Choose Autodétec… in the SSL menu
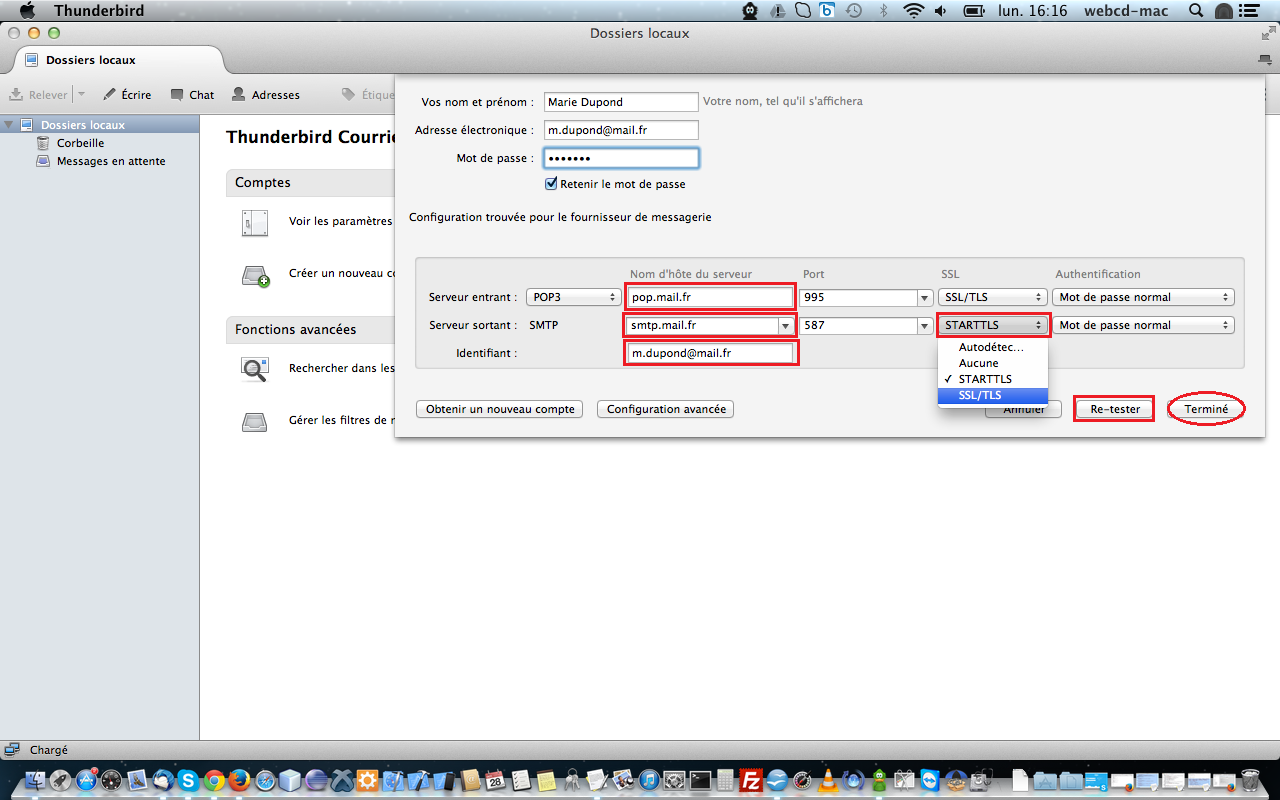 click(x=993, y=347)
